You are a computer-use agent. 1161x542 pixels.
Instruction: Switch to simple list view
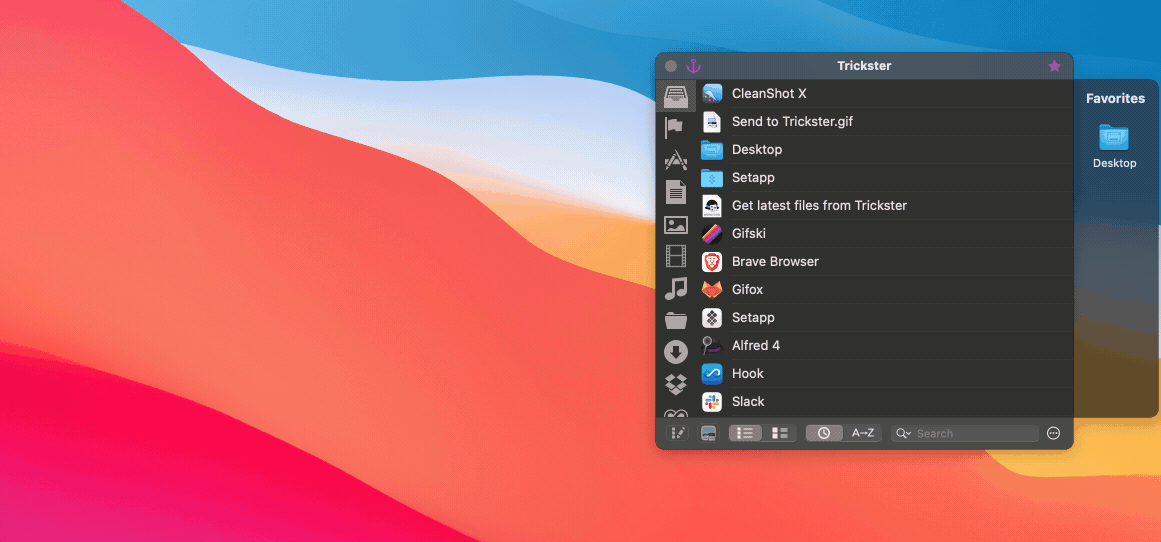coord(745,433)
